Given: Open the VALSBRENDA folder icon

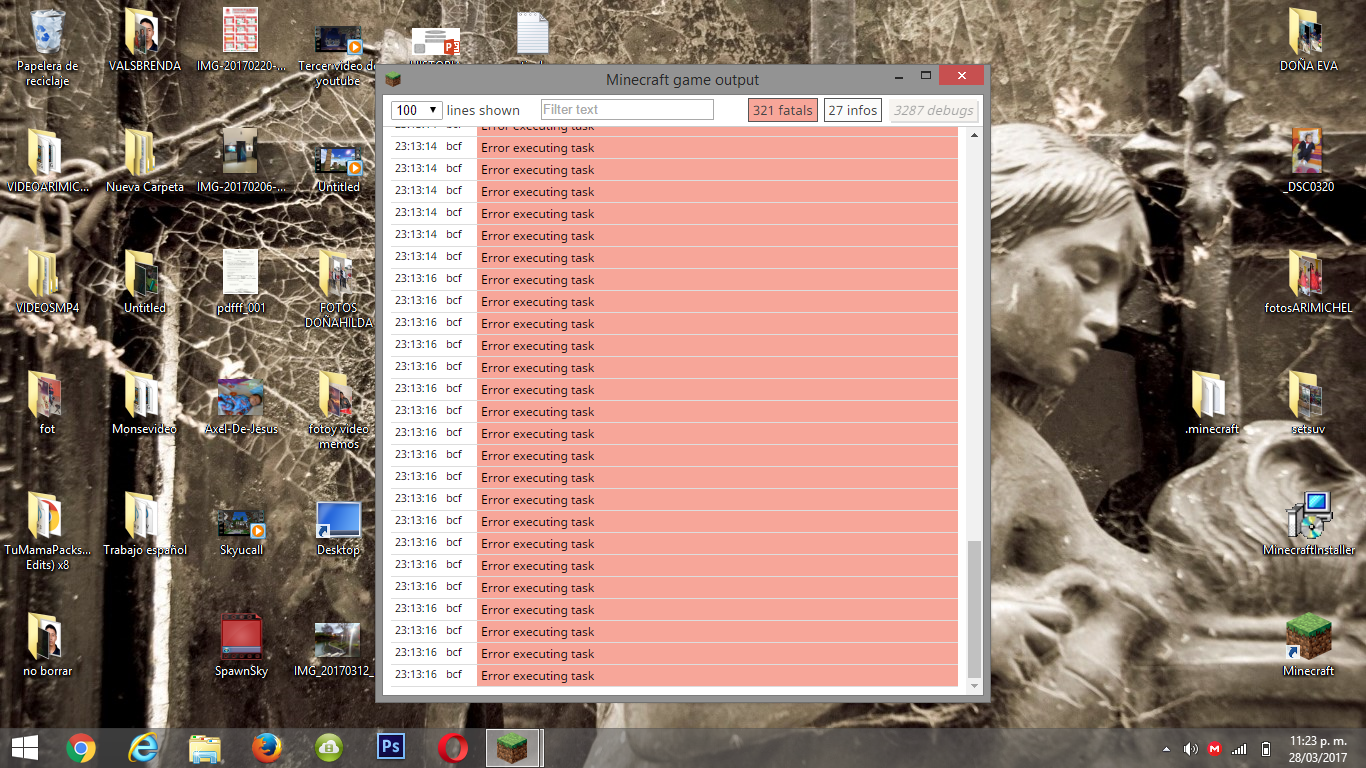Looking at the screenshot, I should [144, 34].
